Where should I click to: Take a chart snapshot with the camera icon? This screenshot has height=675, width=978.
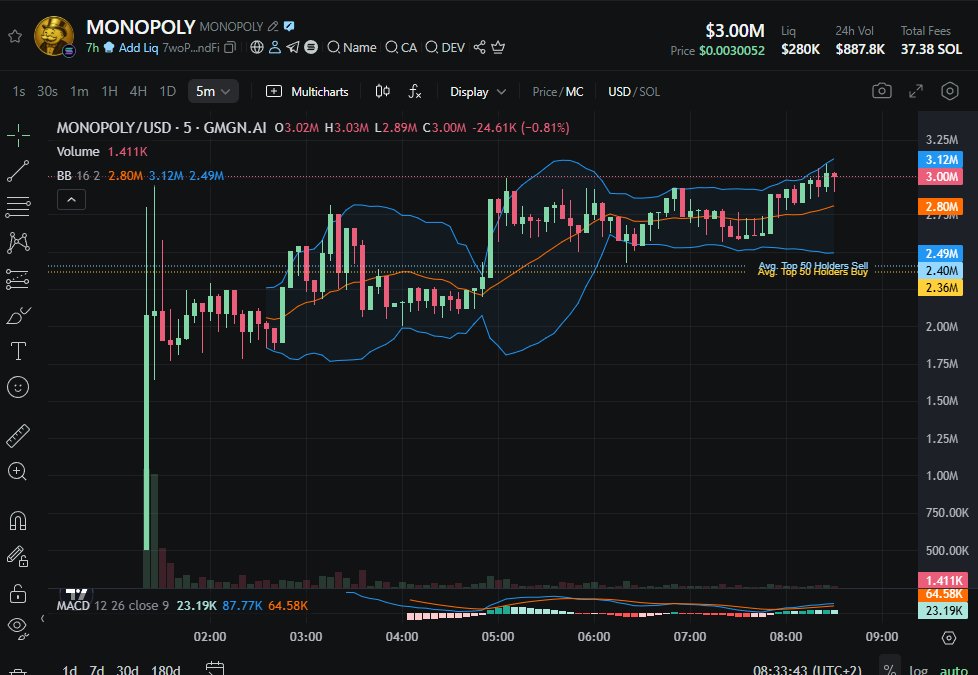click(x=881, y=91)
